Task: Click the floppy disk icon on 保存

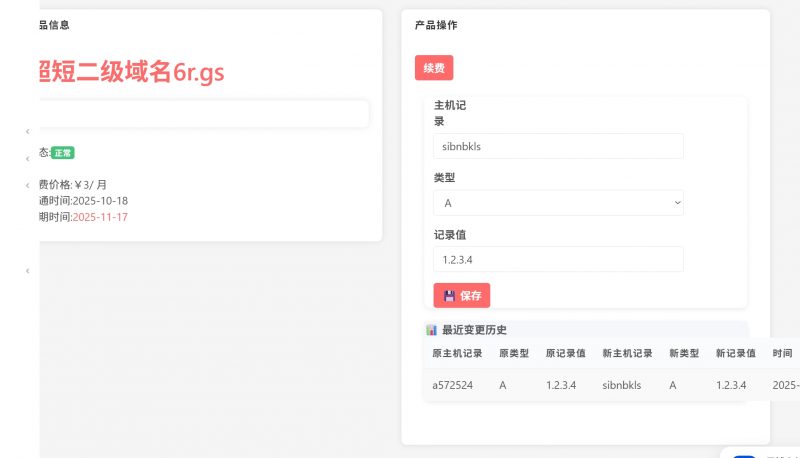Action: pos(449,296)
